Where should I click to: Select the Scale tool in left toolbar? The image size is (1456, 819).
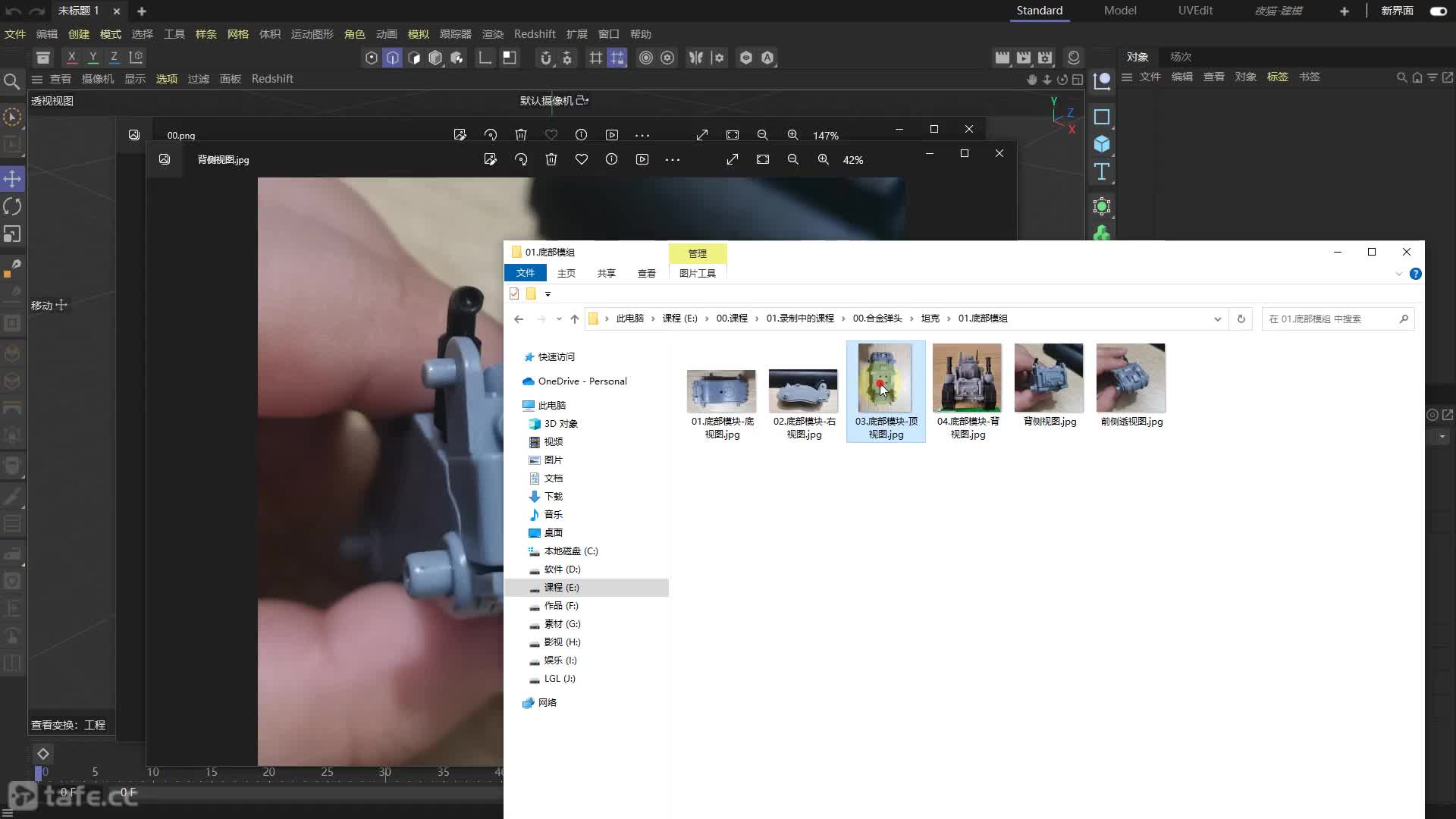point(12,234)
